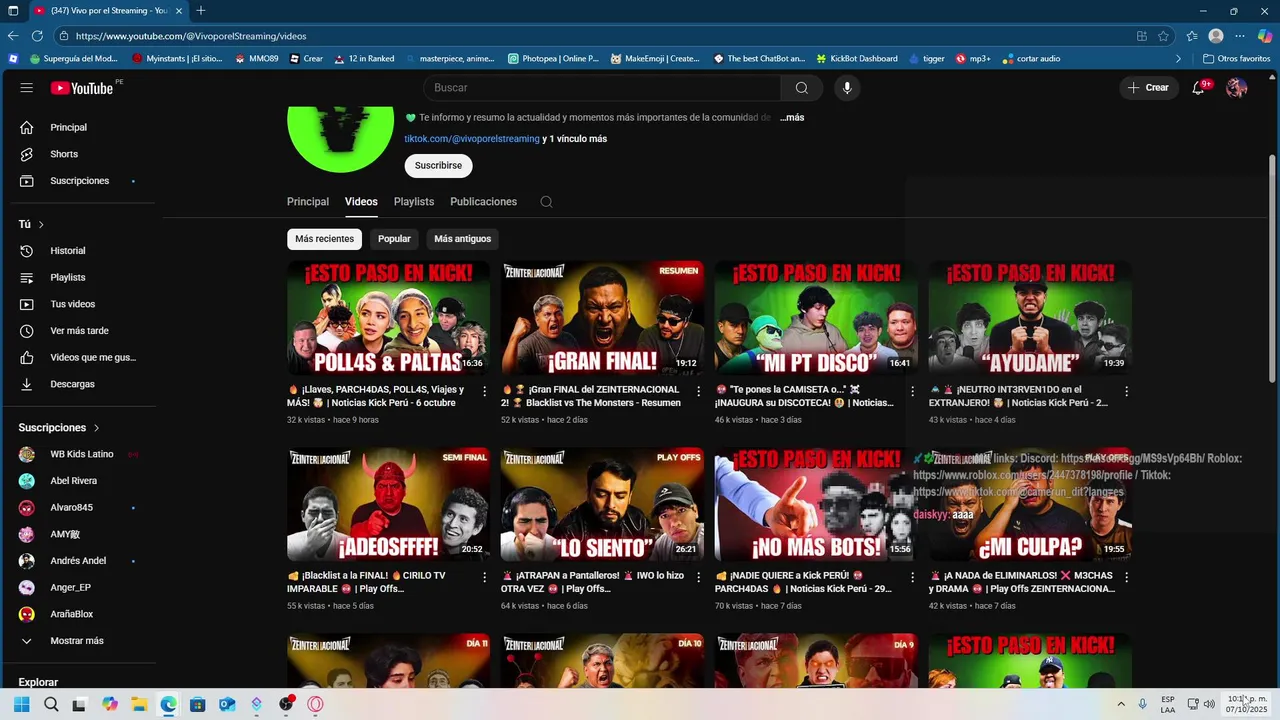Open options menu for Gran FINAL video

coord(699,391)
